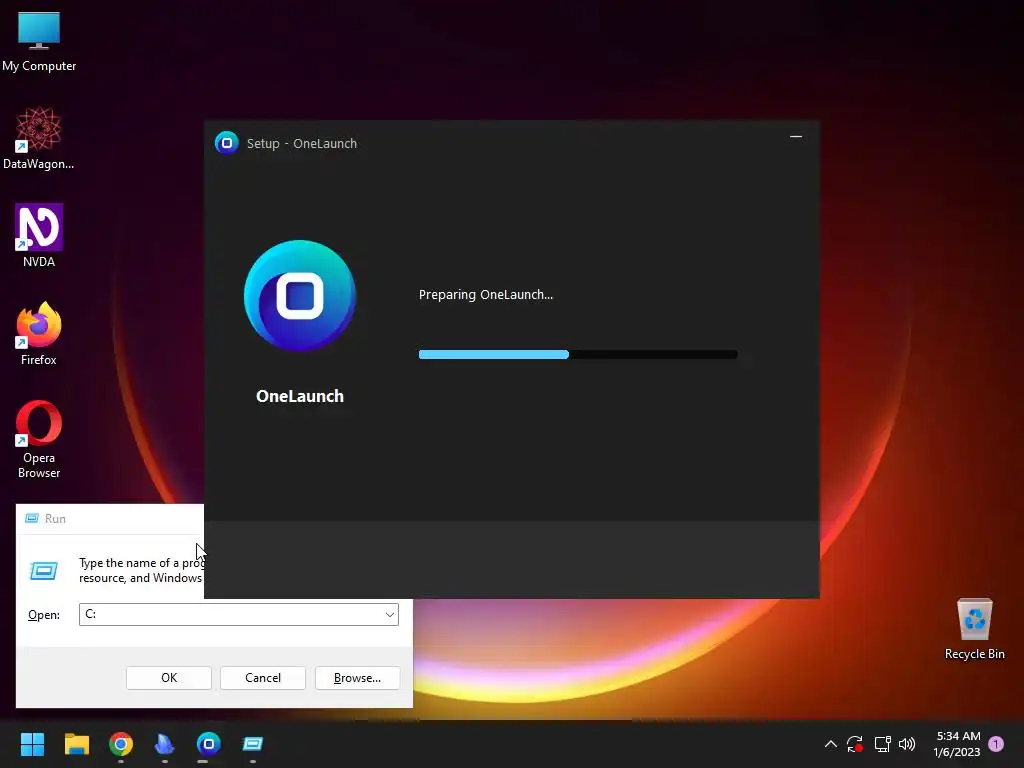Minimize the OneLaunch setup window

tap(795, 137)
